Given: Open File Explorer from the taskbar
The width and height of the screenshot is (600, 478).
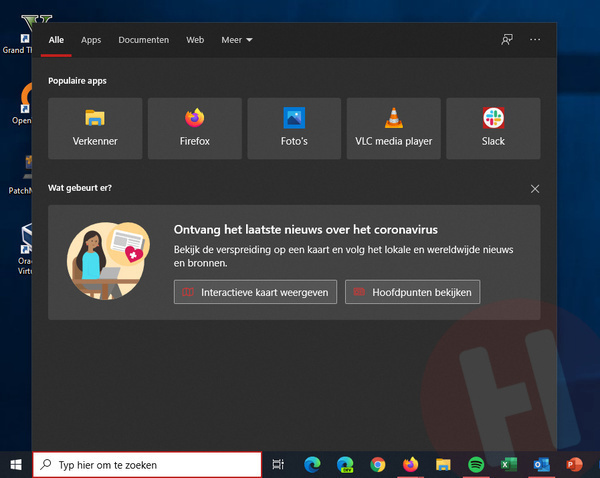Looking at the screenshot, I should tap(443, 465).
